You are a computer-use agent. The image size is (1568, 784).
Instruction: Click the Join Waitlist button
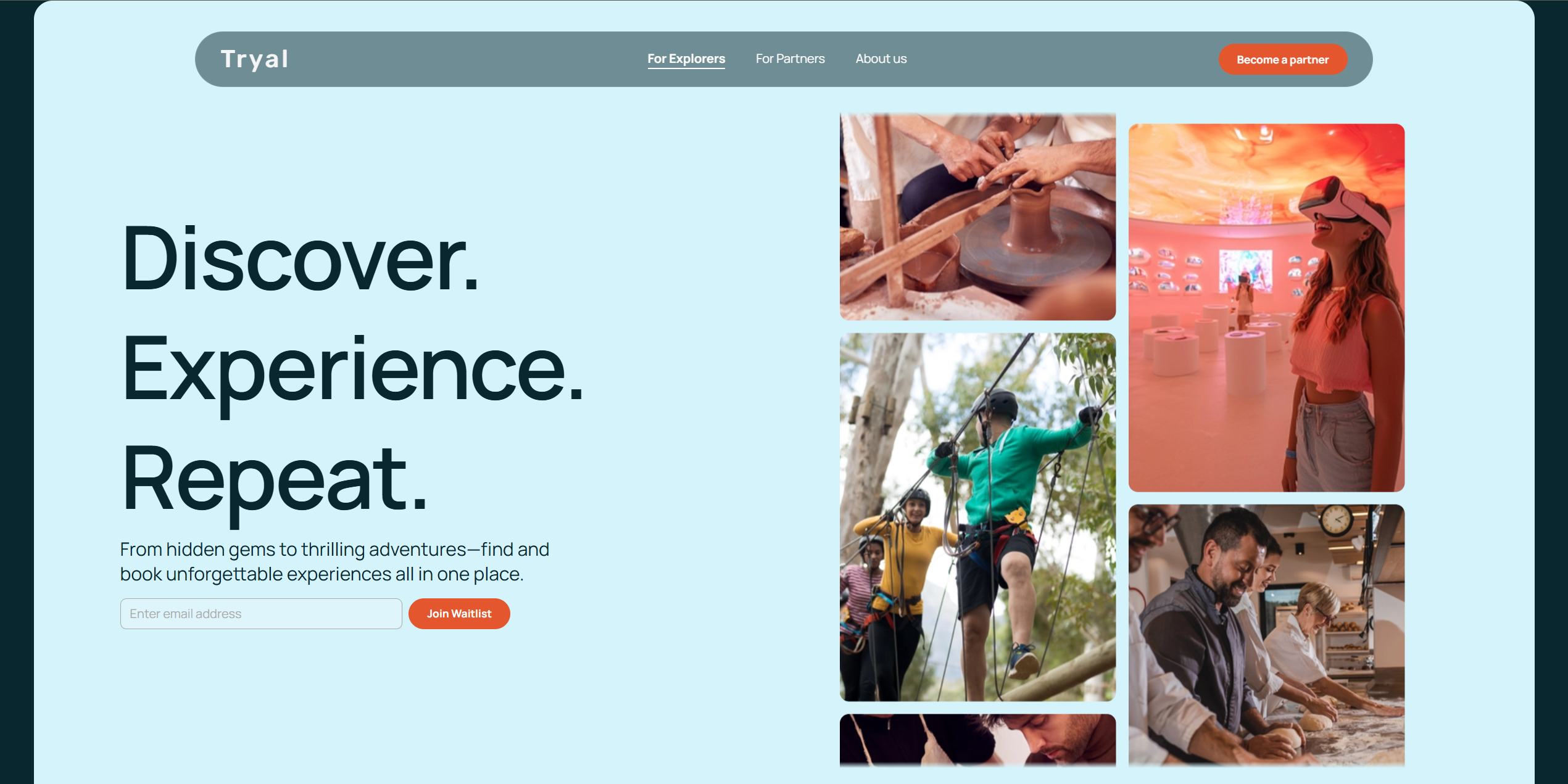(459, 614)
